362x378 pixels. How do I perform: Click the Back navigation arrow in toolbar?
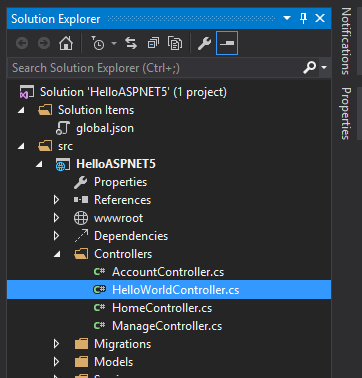(22, 43)
